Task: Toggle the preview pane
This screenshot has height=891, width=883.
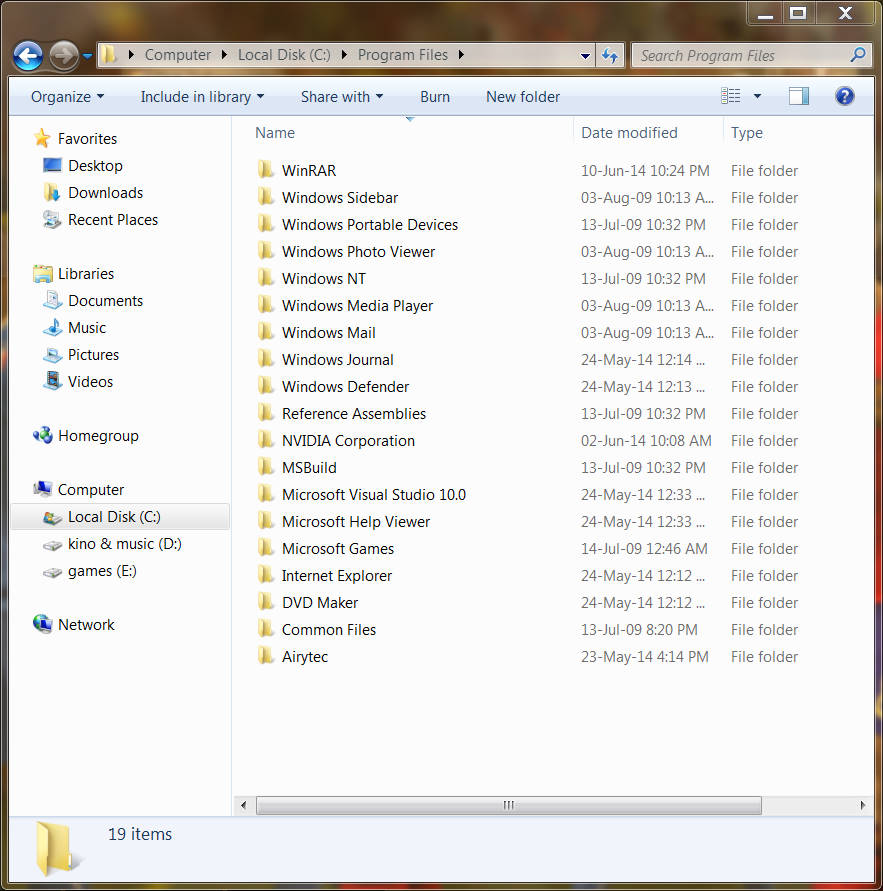Action: pos(799,96)
